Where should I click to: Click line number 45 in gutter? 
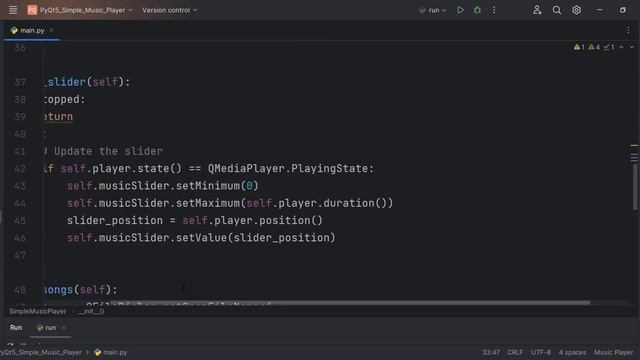tap(20, 220)
